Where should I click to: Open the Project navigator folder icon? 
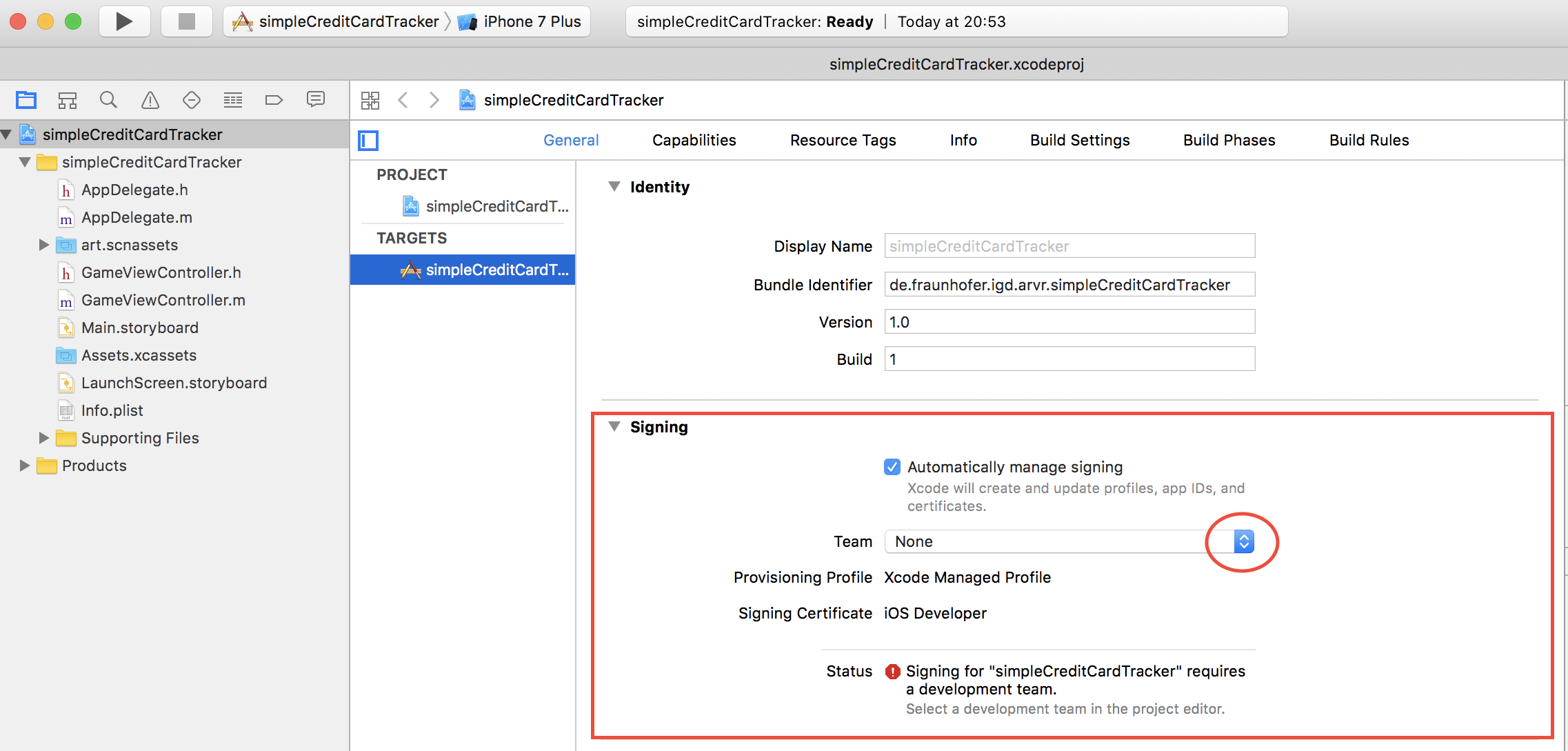[26, 100]
